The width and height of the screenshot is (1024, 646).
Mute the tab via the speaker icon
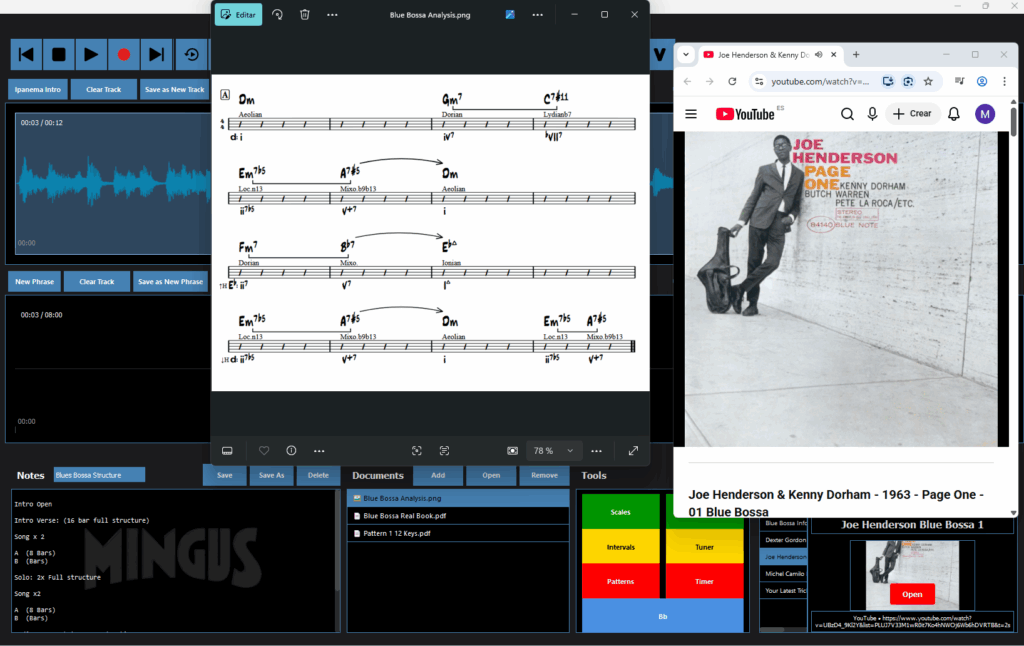[x=819, y=54]
